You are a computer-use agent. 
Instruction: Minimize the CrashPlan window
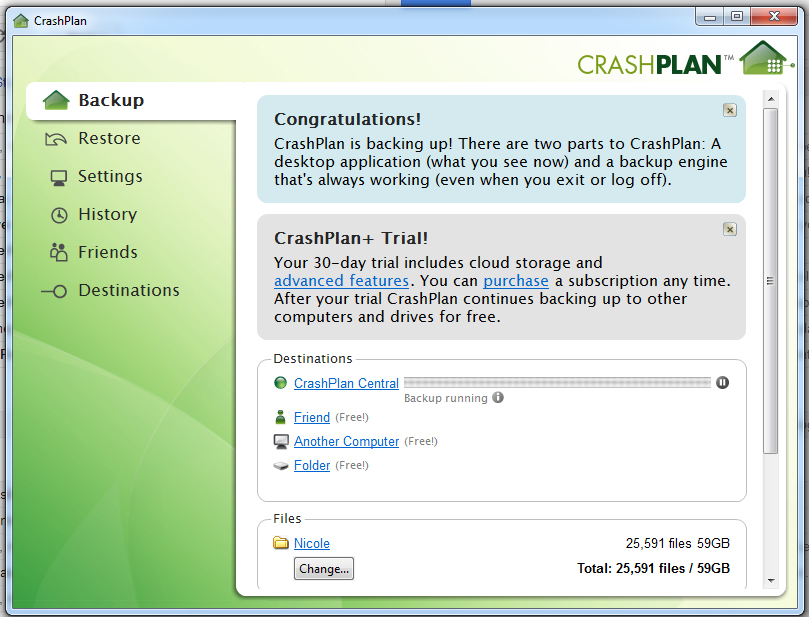click(x=710, y=17)
